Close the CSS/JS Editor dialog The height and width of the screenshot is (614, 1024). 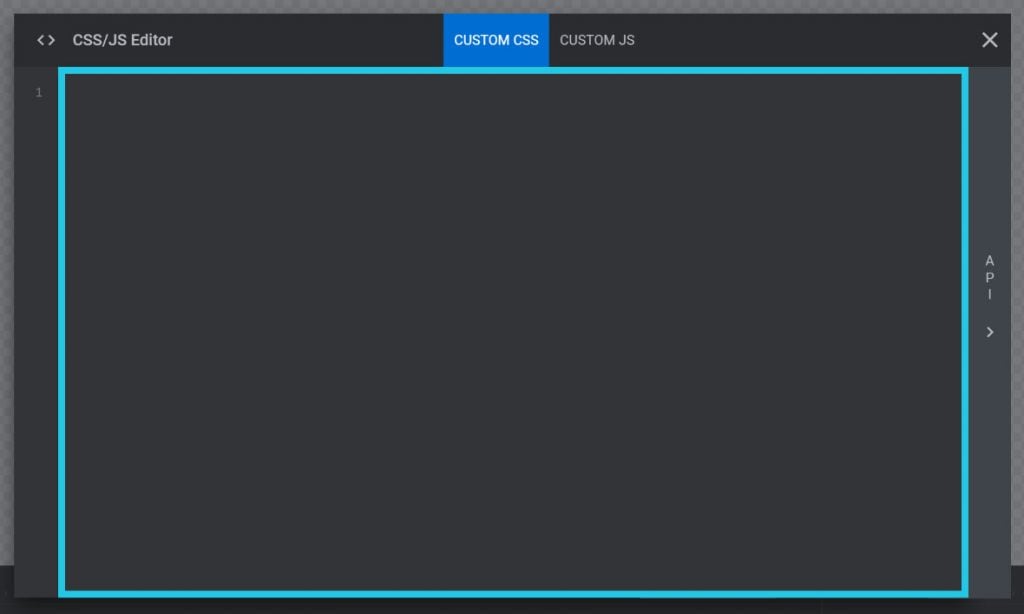click(x=989, y=40)
